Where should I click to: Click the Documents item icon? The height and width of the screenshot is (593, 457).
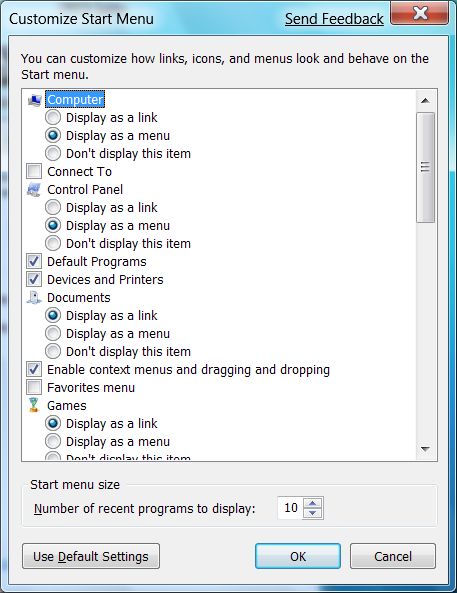pyautogui.click(x=34, y=298)
